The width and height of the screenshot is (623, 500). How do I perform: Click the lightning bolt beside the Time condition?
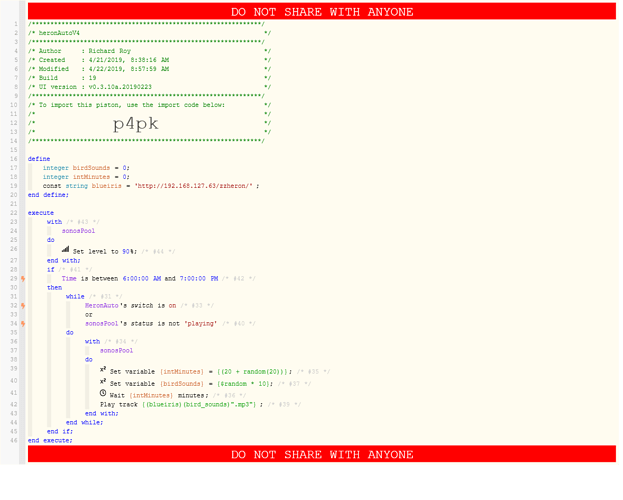[23, 279]
